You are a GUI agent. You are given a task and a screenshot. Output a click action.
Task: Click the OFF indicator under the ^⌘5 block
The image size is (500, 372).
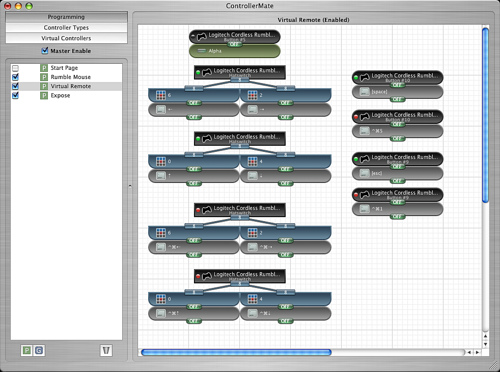397,138
